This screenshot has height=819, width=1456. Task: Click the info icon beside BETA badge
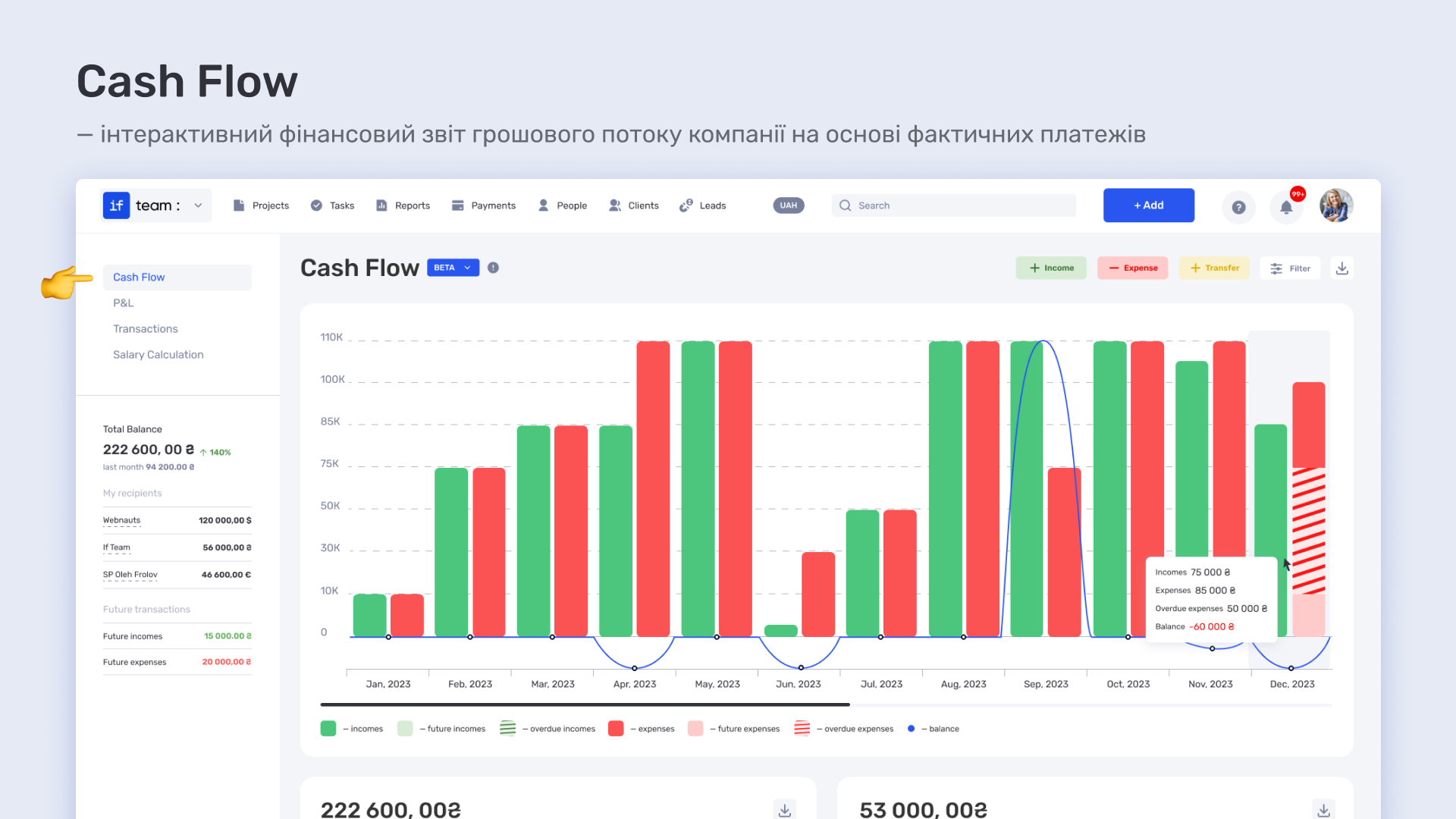point(493,268)
